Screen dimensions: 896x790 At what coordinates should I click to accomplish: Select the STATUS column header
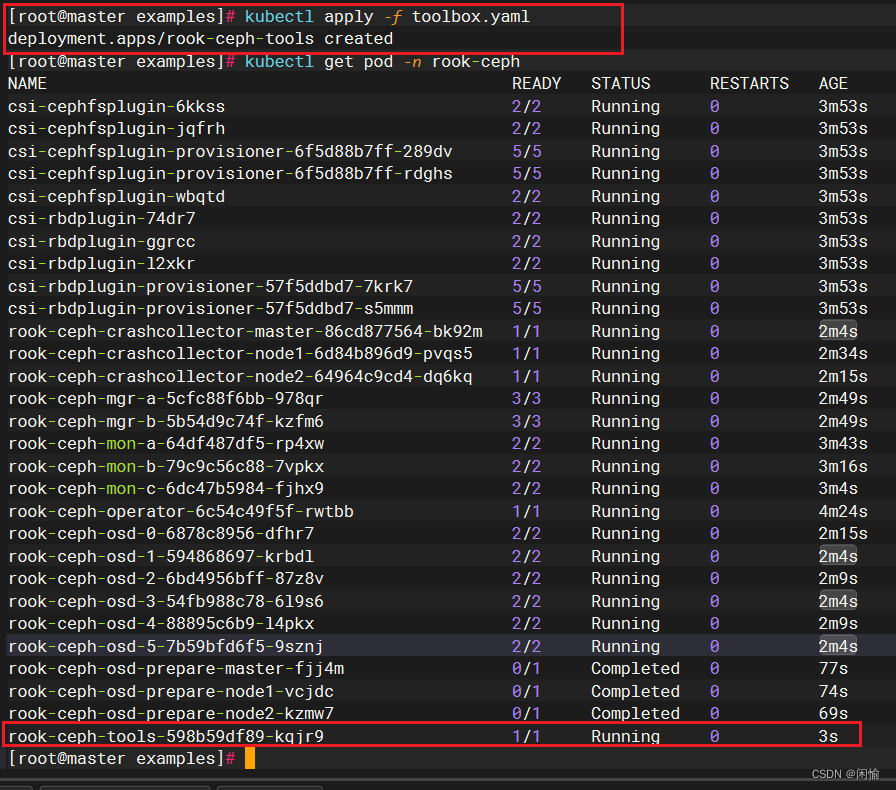[620, 83]
